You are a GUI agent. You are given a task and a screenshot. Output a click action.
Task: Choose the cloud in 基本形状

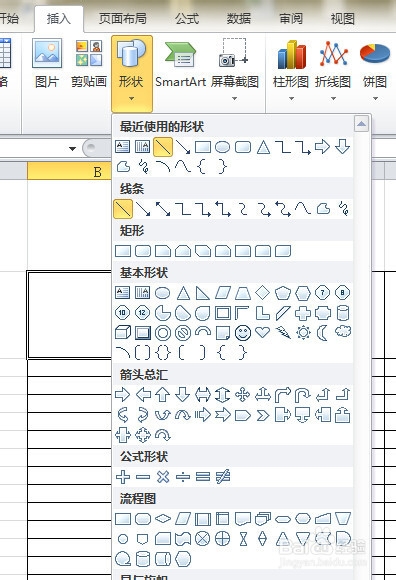343,331
